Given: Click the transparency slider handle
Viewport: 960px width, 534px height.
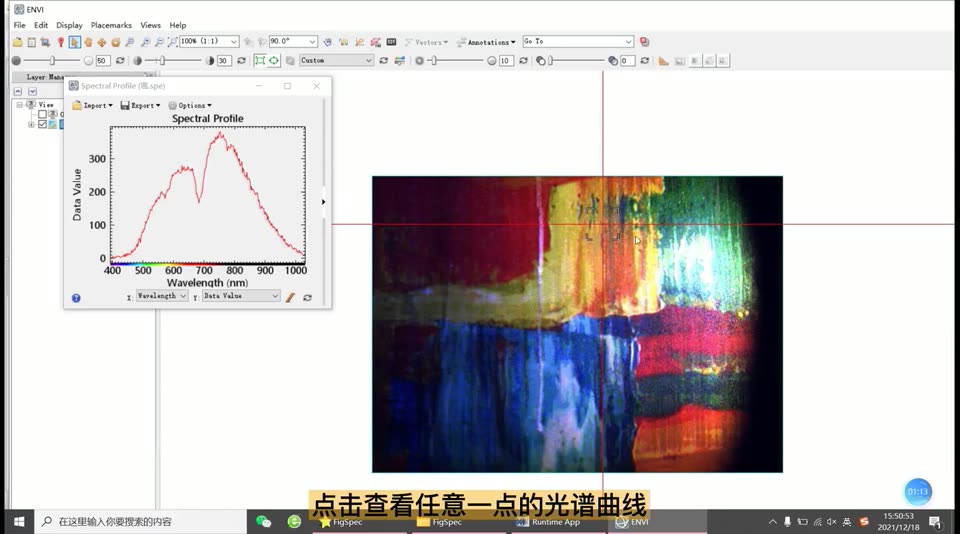Looking at the screenshot, I should 550,61.
